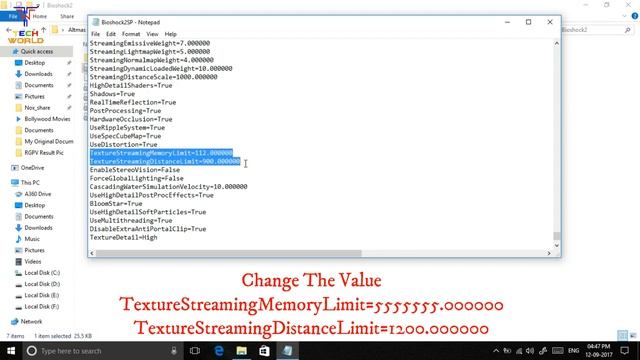
Task: Click the HighDetailShaders=True line
Action: (x=131, y=85)
